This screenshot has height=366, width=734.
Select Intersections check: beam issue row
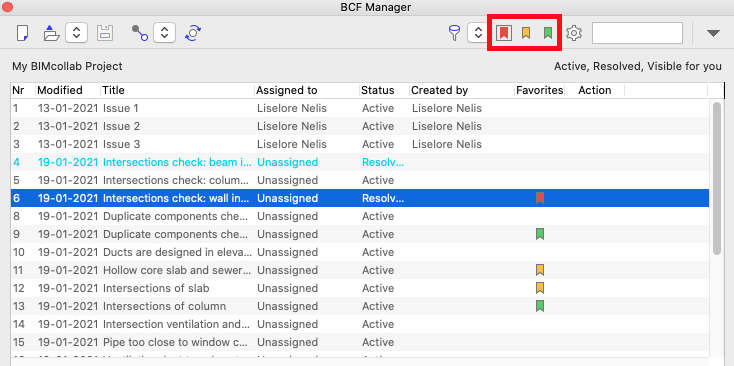click(360, 162)
